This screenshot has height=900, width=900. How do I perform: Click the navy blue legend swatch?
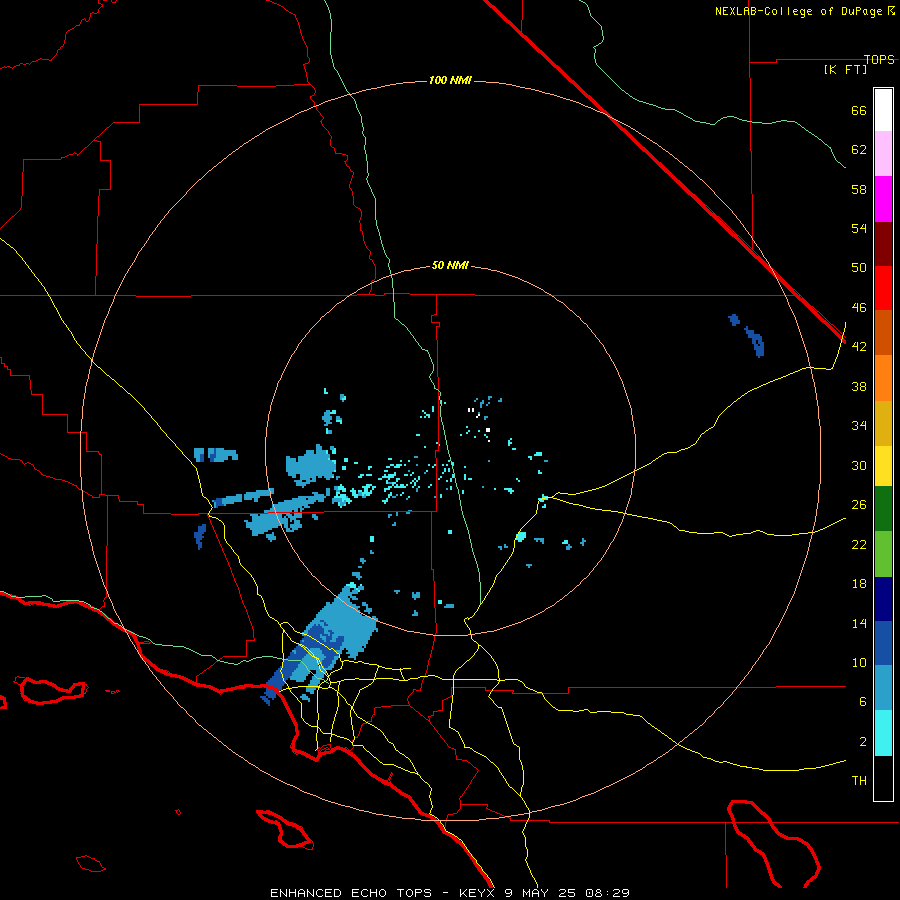pyautogui.click(x=883, y=599)
